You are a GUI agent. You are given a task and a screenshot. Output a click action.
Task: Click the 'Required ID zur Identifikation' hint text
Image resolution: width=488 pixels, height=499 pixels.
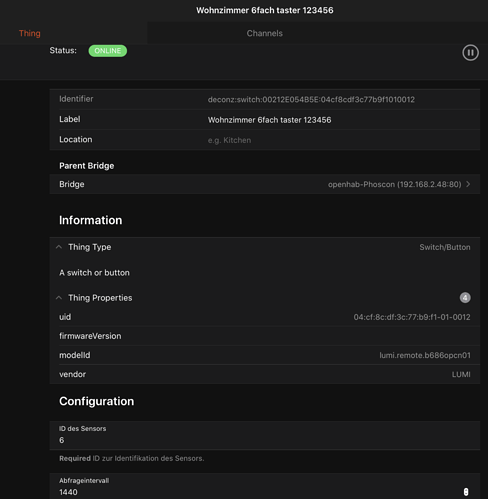132,458
